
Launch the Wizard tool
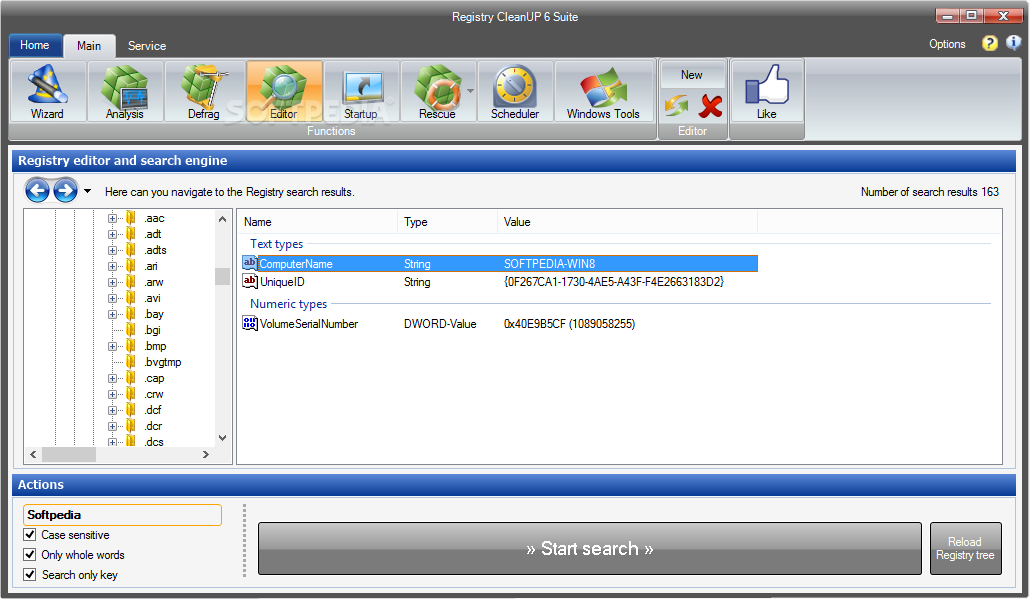47,91
